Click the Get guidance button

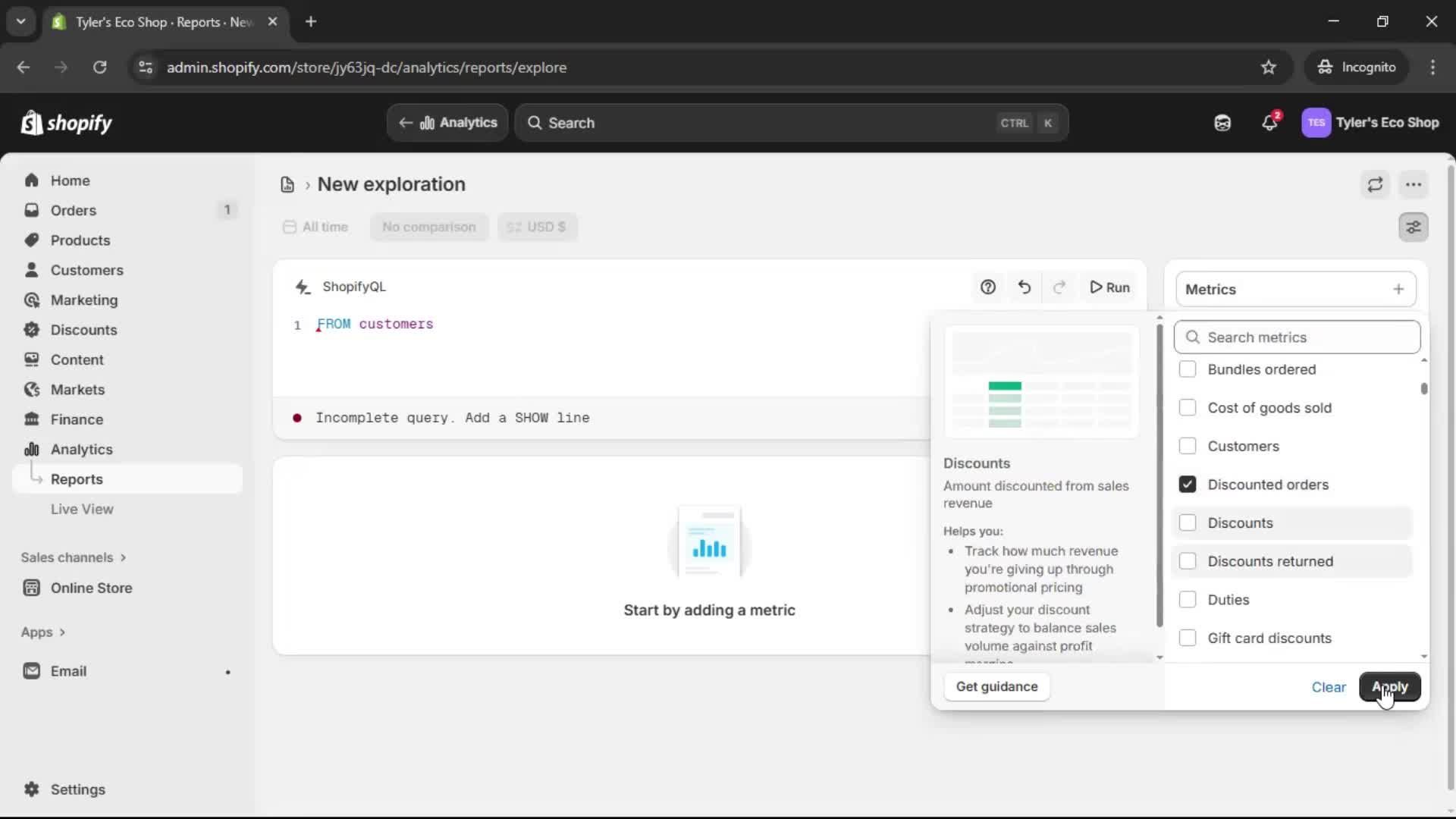pos(996,687)
